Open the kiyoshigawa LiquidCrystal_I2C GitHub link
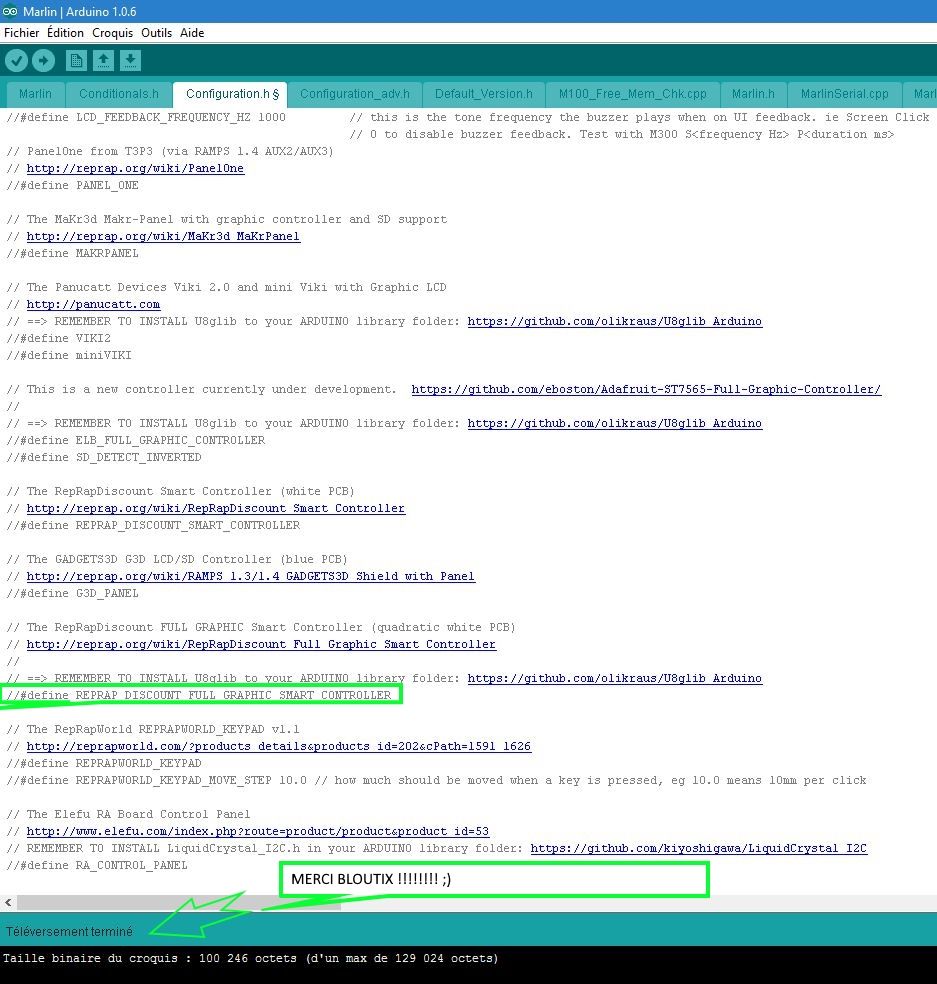 tap(699, 848)
